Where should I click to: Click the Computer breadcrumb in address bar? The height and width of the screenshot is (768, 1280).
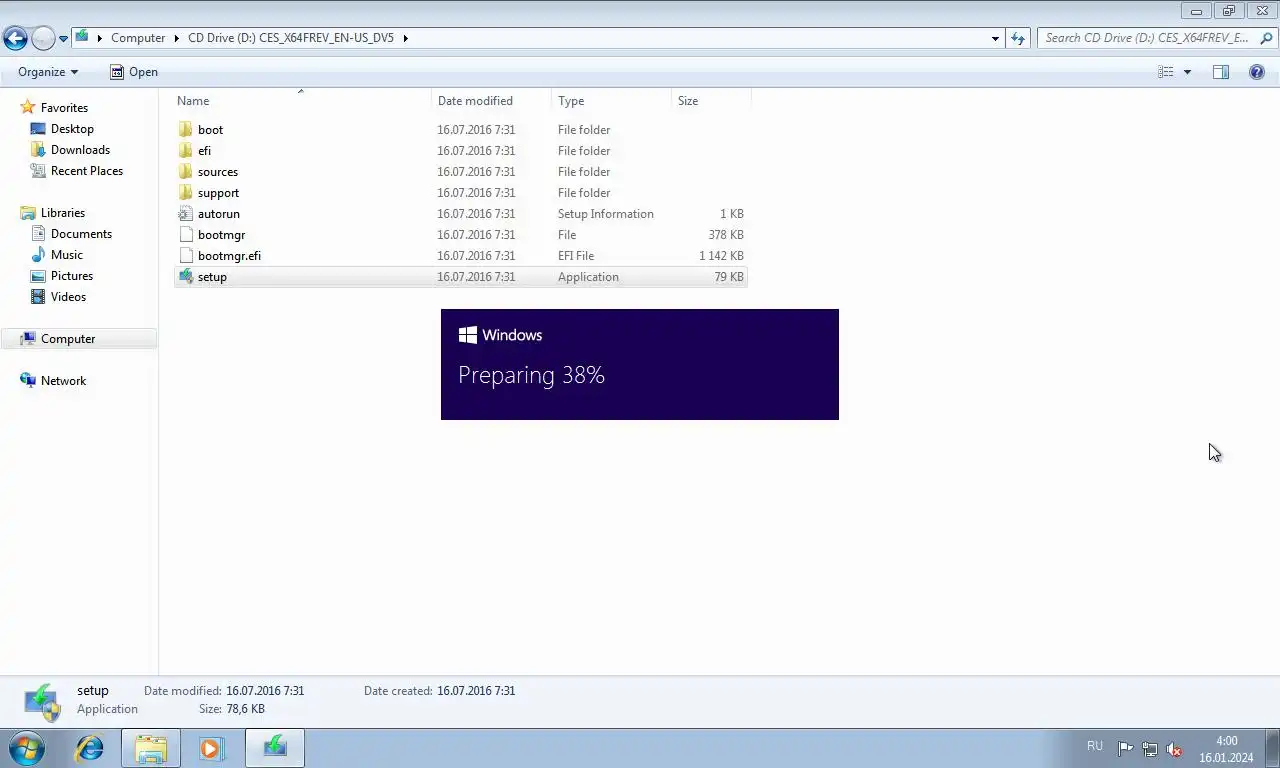point(138,38)
